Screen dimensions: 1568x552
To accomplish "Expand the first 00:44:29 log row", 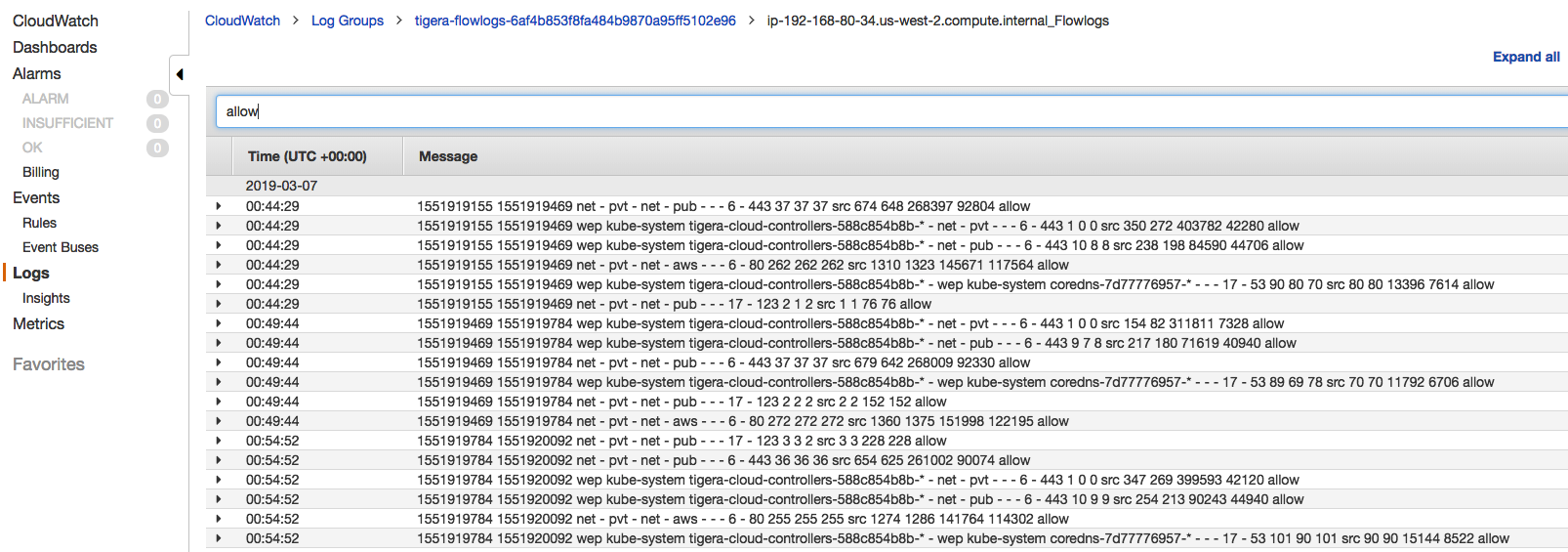I will (x=219, y=206).
